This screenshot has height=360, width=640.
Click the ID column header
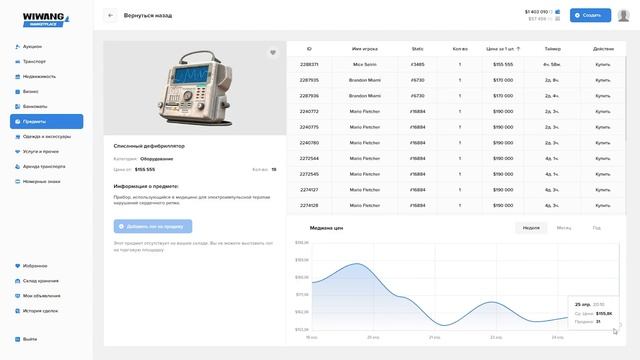pyautogui.click(x=309, y=49)
